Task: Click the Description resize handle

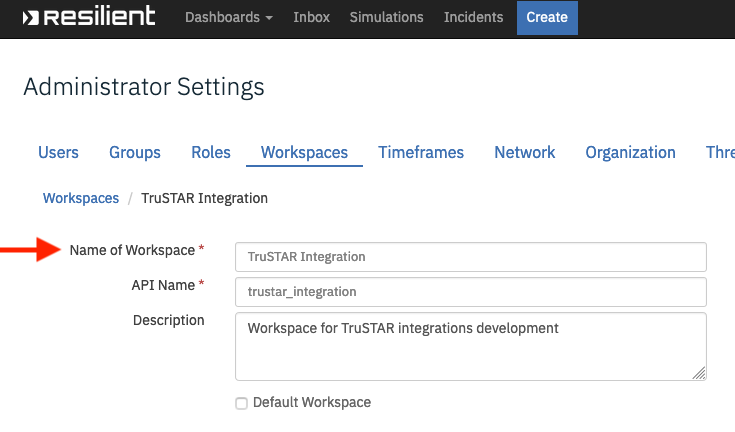Action: tap(699, 373)
